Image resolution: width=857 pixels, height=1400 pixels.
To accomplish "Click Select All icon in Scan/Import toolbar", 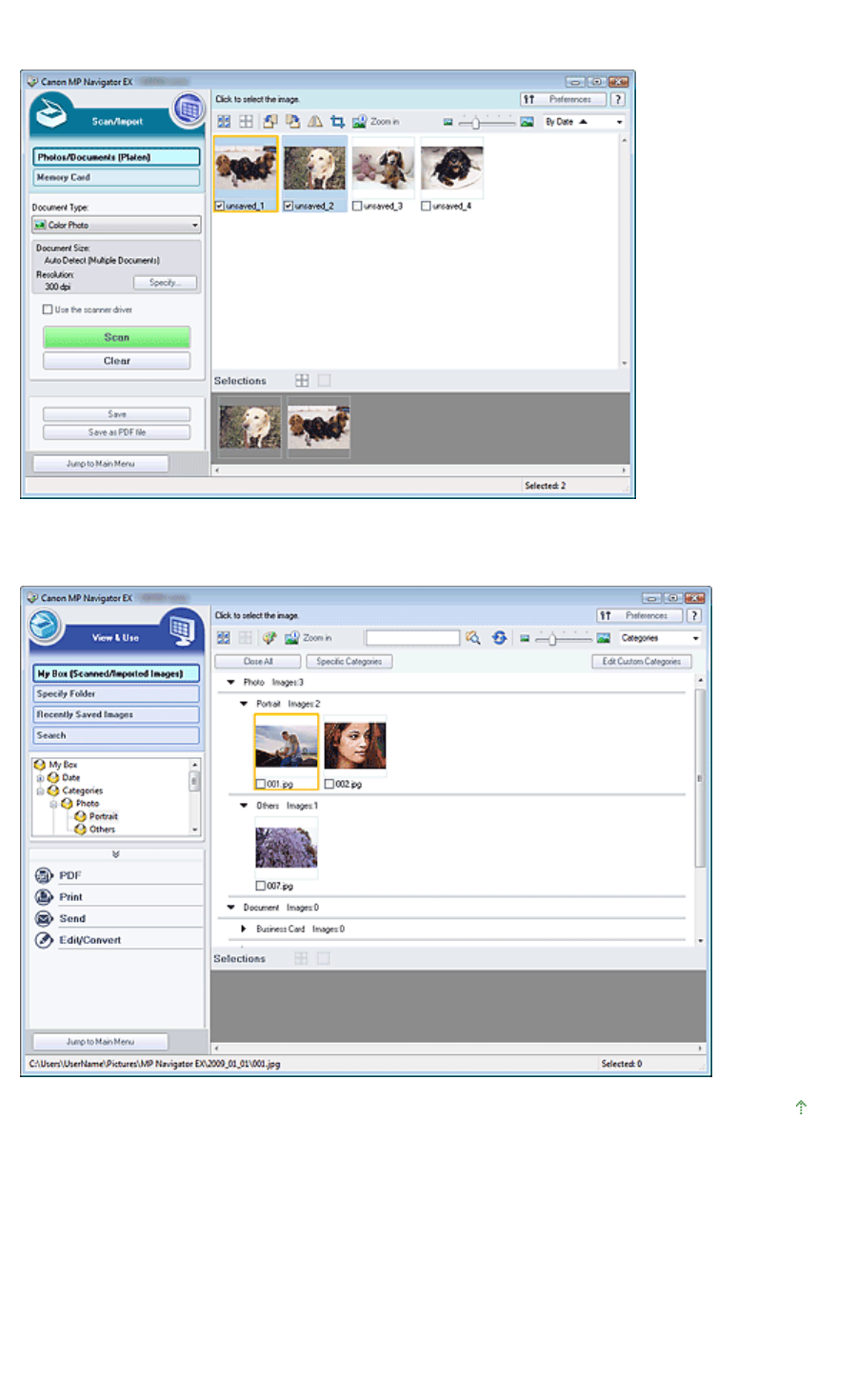I will pos(224,122).
